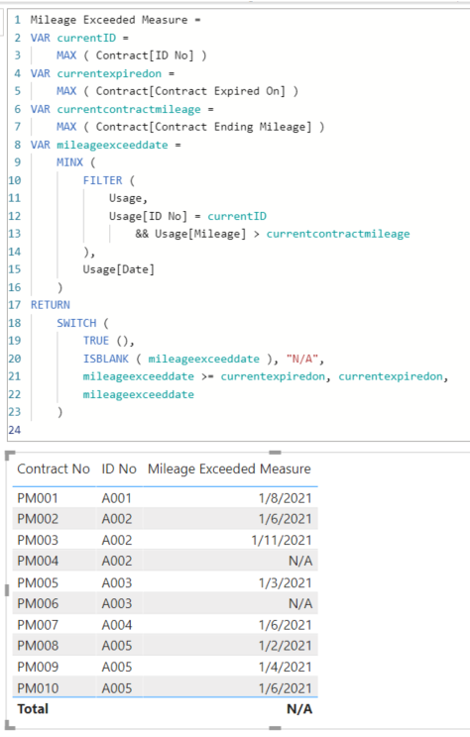Click the N/A value in PM004 row
This screenshot has height=737, width=470.
point(300,561)
